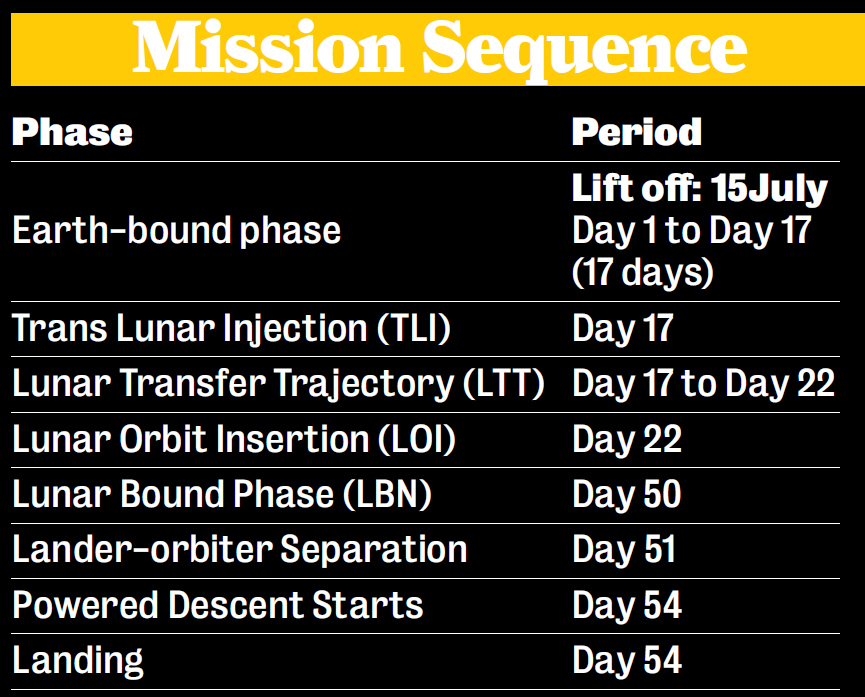Select the Phase column header
Viewport: 865px width, 697px height.
point(72,132)
